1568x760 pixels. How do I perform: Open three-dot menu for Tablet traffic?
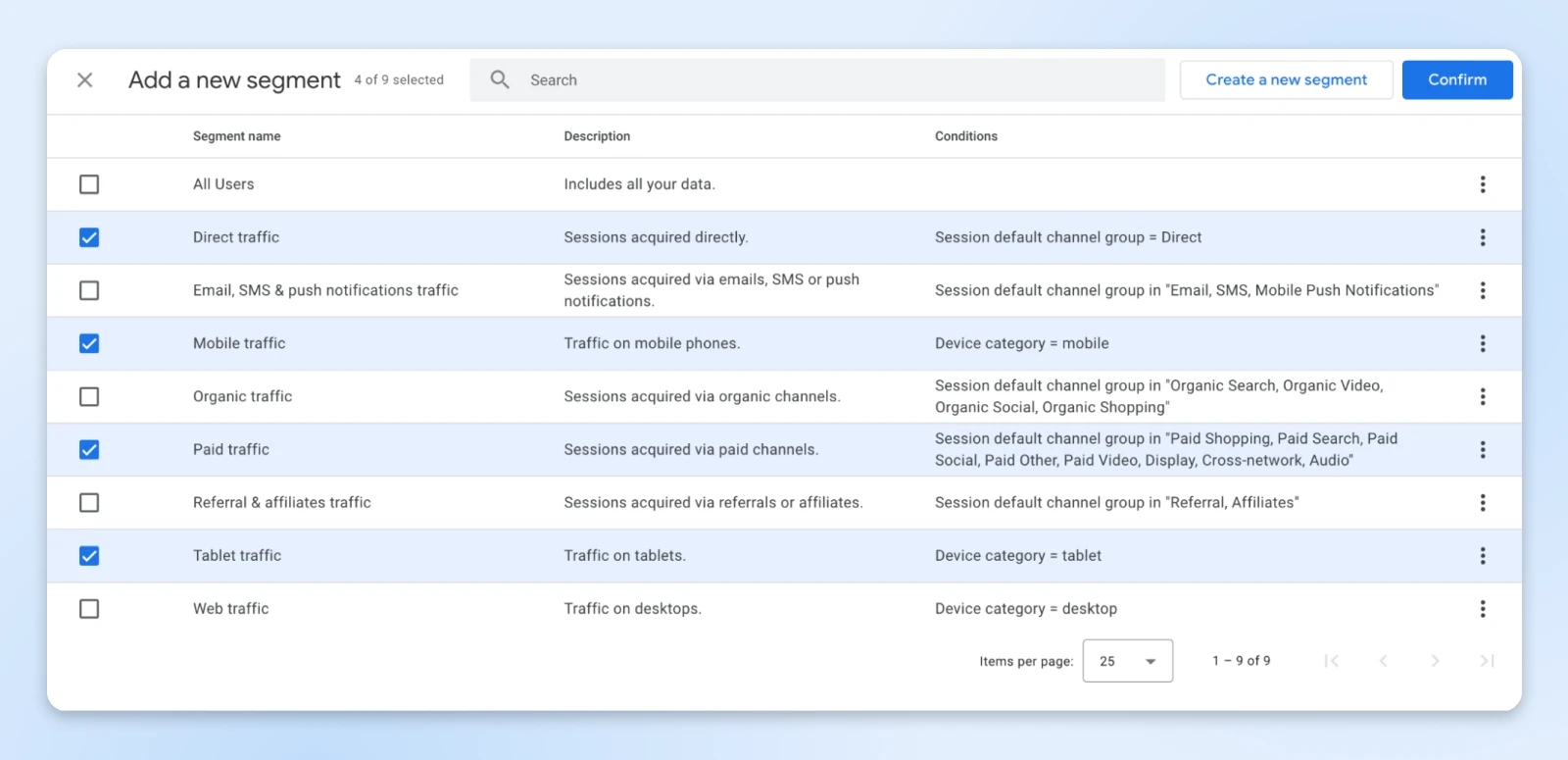(x=1482, y=556)
